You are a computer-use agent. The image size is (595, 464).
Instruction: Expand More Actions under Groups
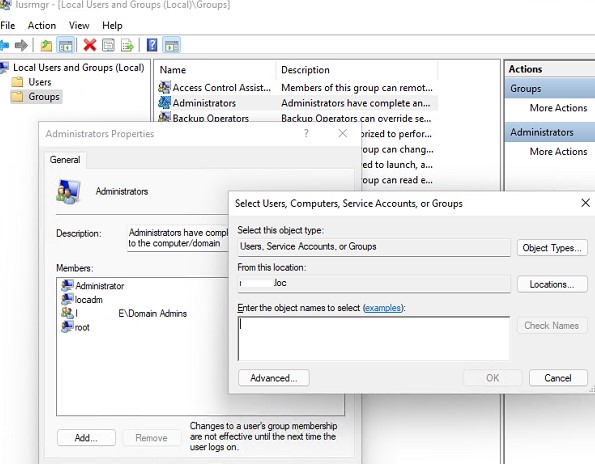(x=558, y=108)
